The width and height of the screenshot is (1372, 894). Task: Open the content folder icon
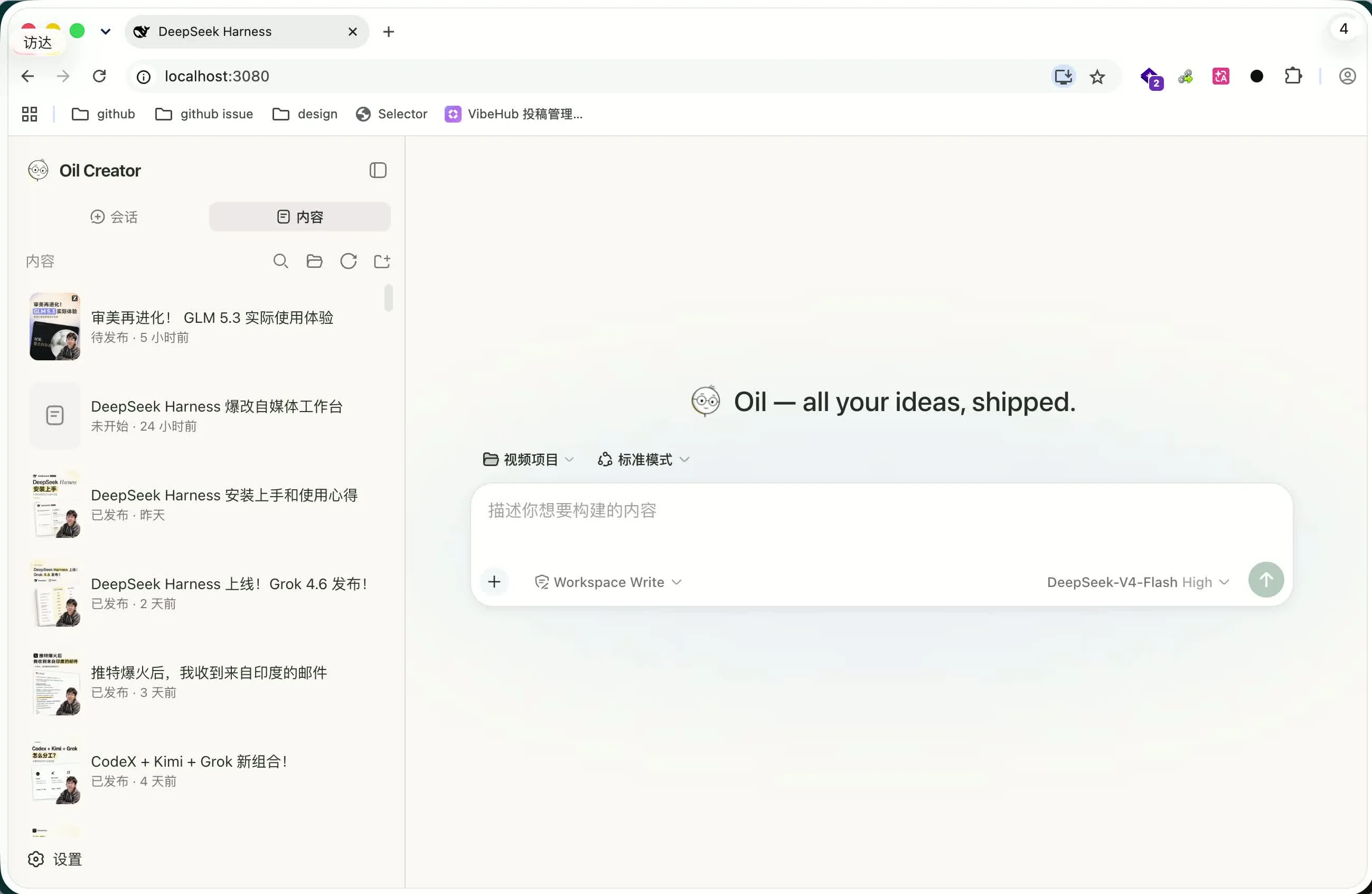[x=314, y=262]
